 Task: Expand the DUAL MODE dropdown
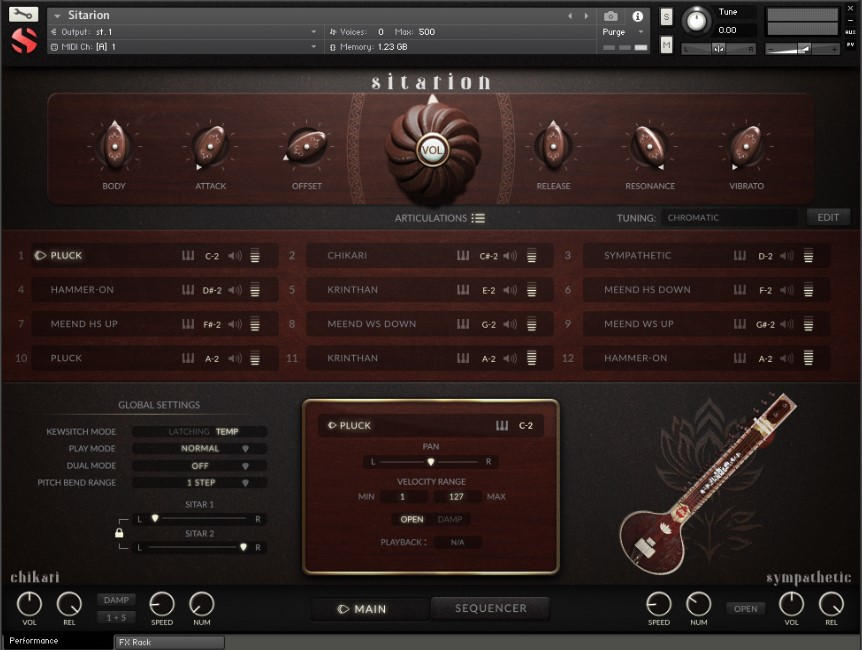(200, 466)
